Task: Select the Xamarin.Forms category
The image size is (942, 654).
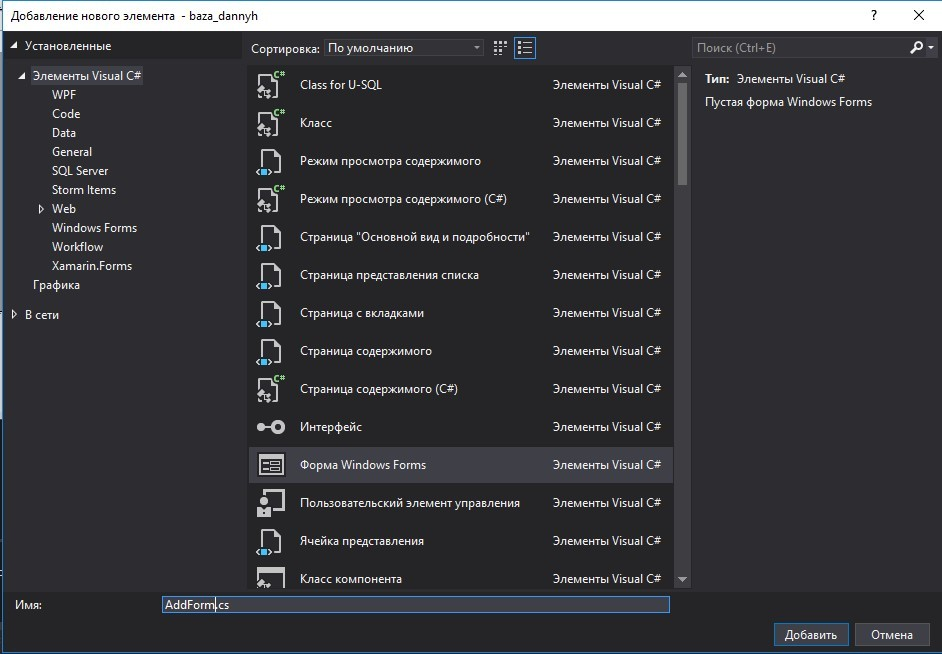Action: click(92, 266)
